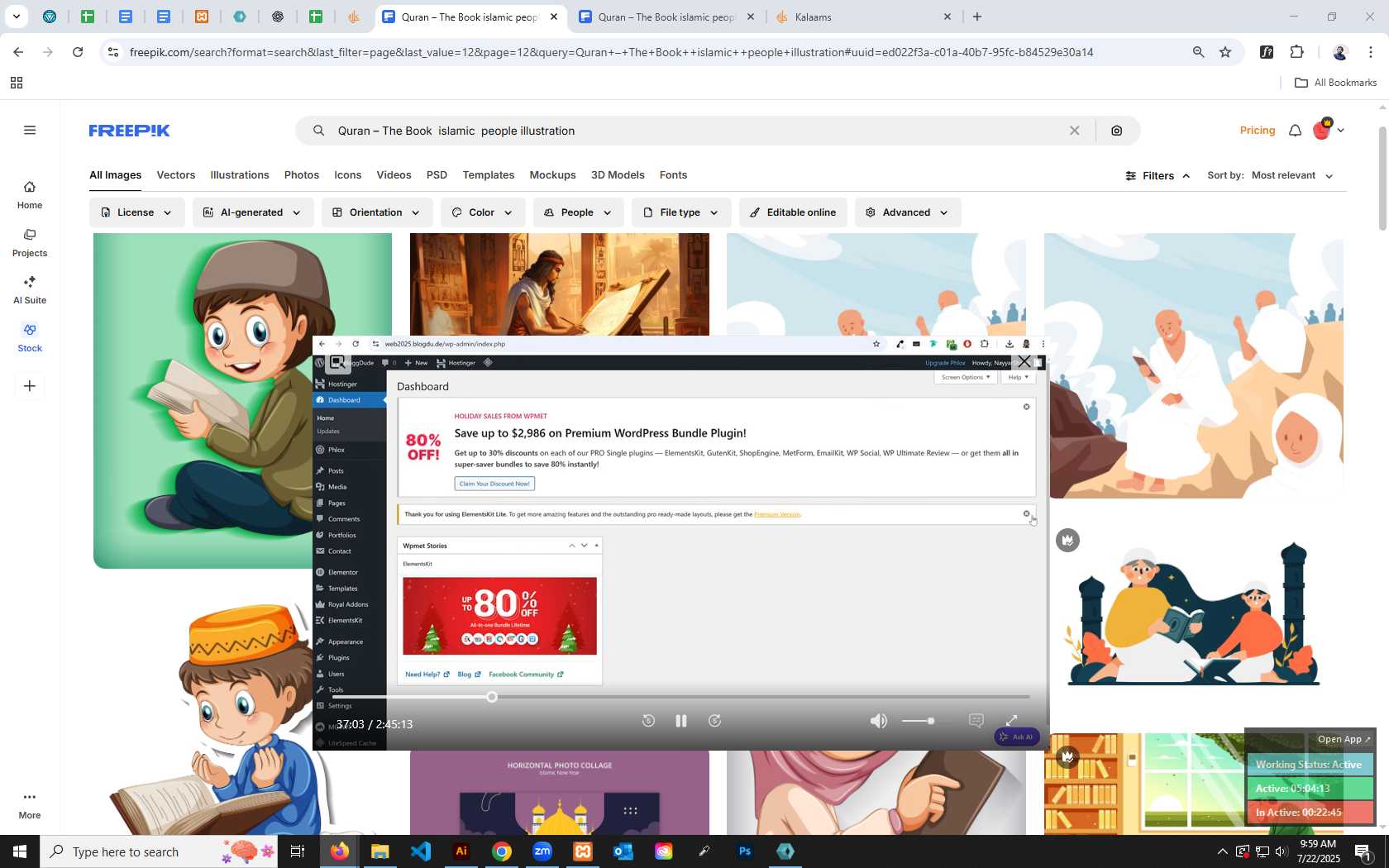Expand video to fullscreen
This screenshot has height=868, width=1389.
1011,721
